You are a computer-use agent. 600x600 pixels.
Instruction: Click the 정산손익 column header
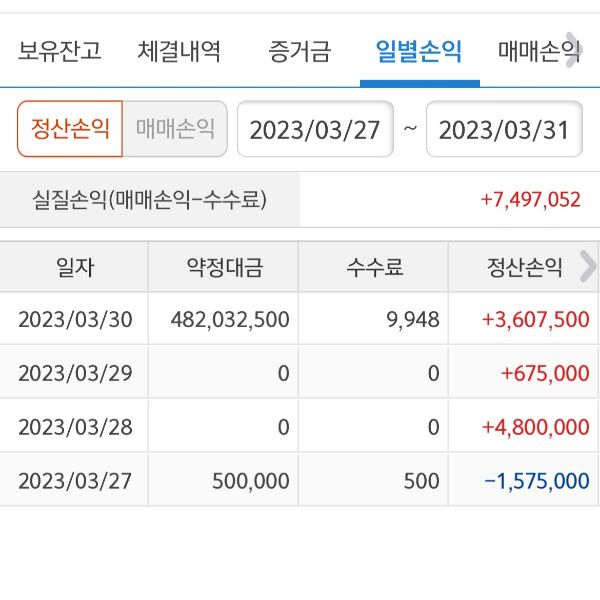524,267
